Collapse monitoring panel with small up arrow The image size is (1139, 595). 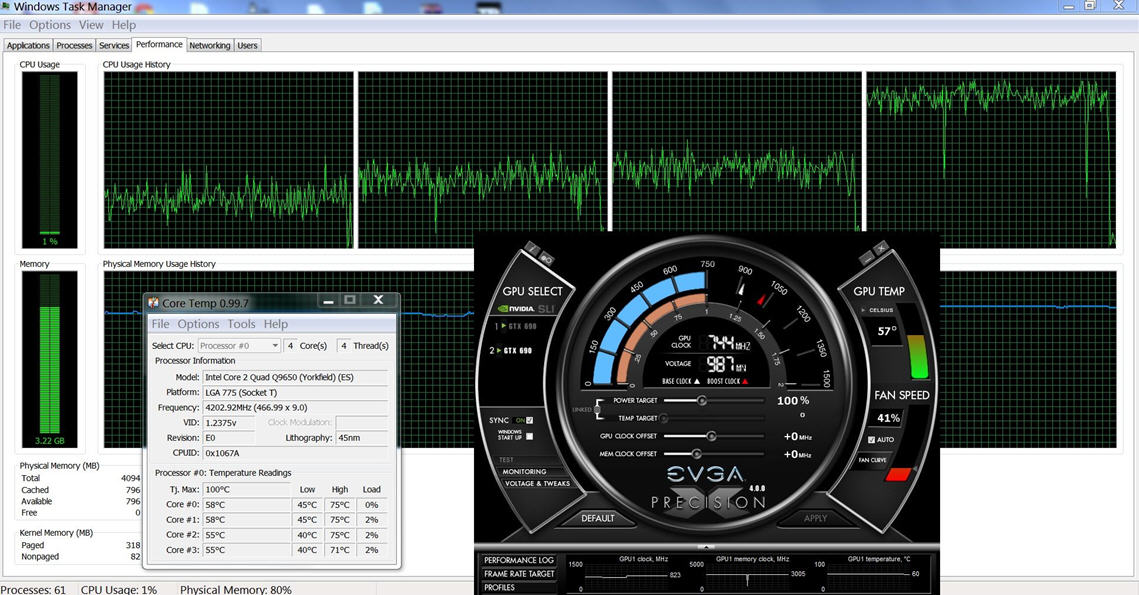pyautogui.click(x=706, y=546)
